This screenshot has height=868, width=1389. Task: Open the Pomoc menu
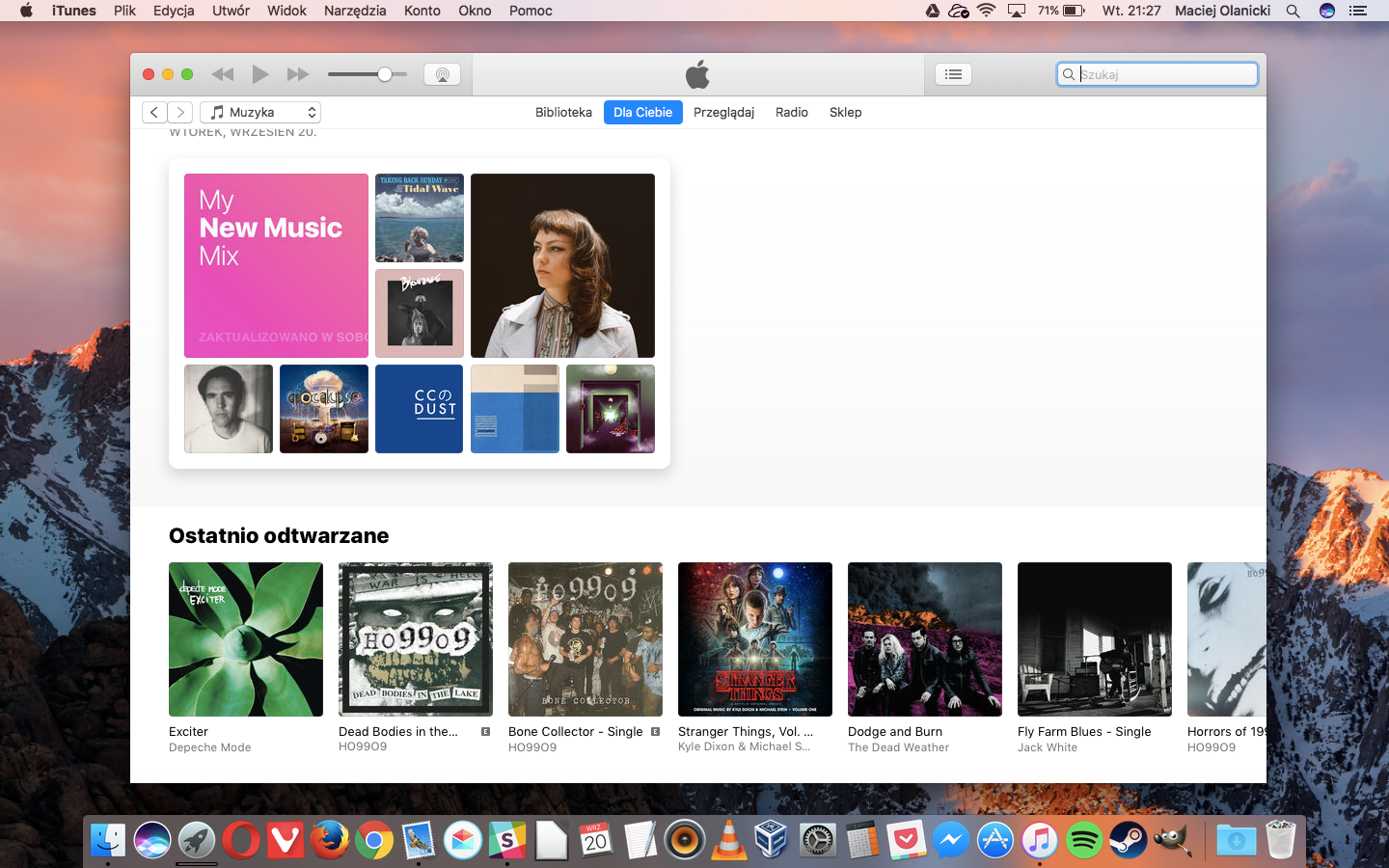[531, 11]
